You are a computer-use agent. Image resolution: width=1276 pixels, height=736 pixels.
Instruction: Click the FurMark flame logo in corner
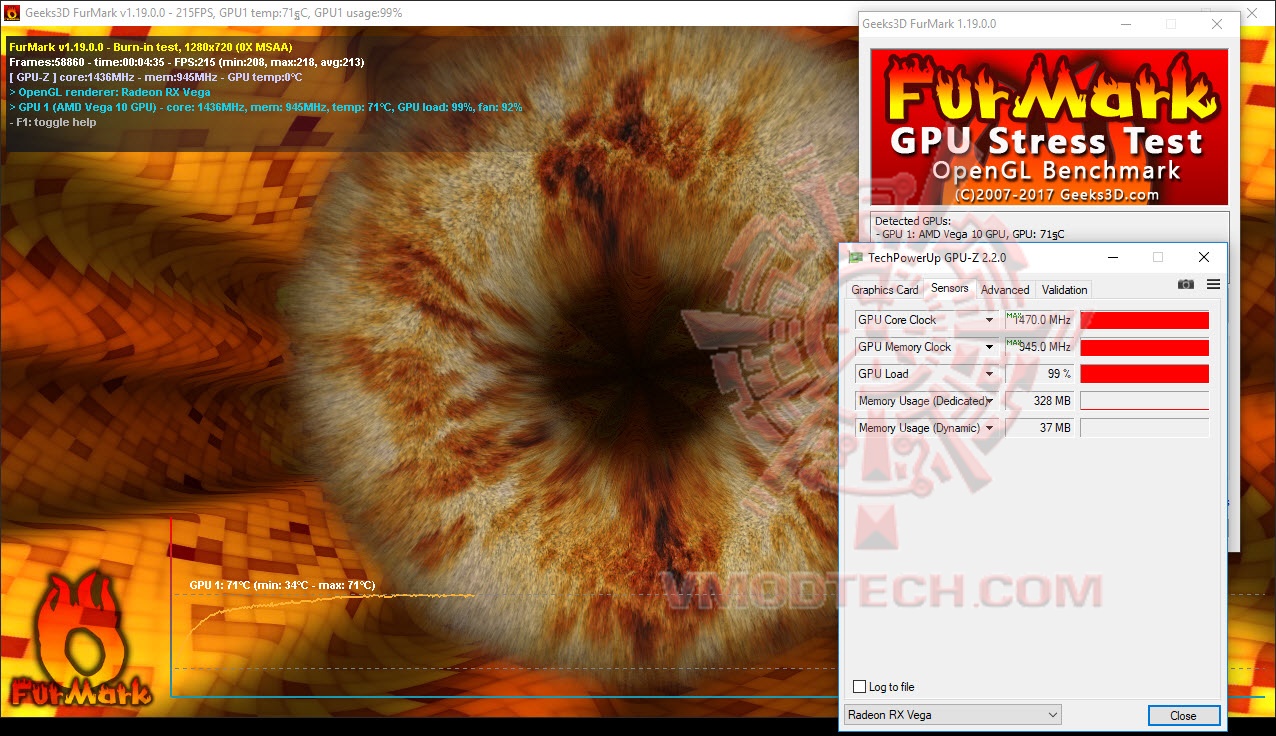click(80, 640)
